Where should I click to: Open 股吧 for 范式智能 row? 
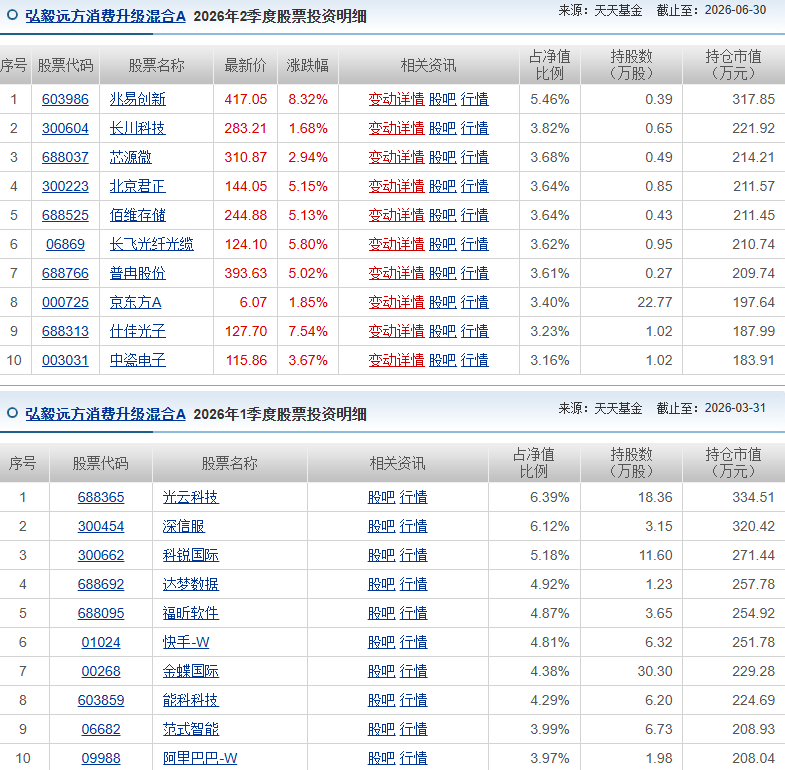[x=381, y=729]
